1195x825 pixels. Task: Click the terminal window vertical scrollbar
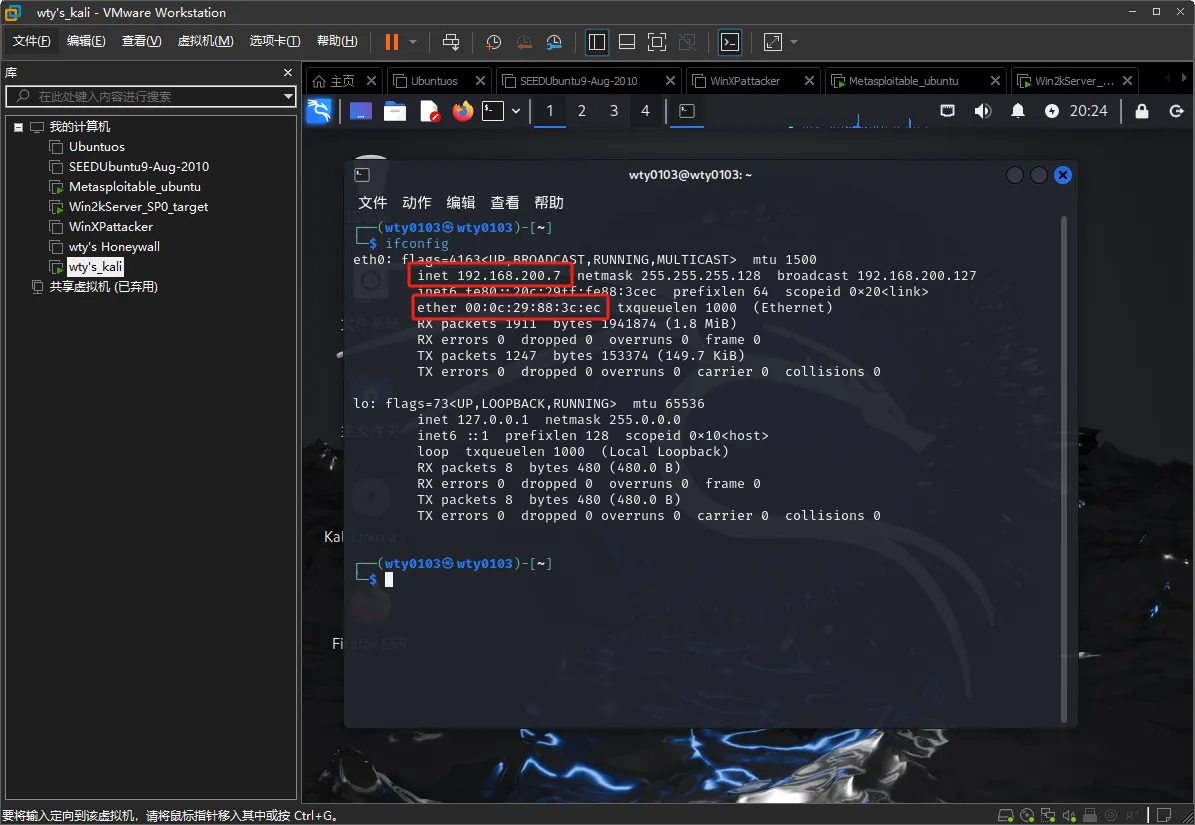pyautogui.click(x=1064, y=468)
